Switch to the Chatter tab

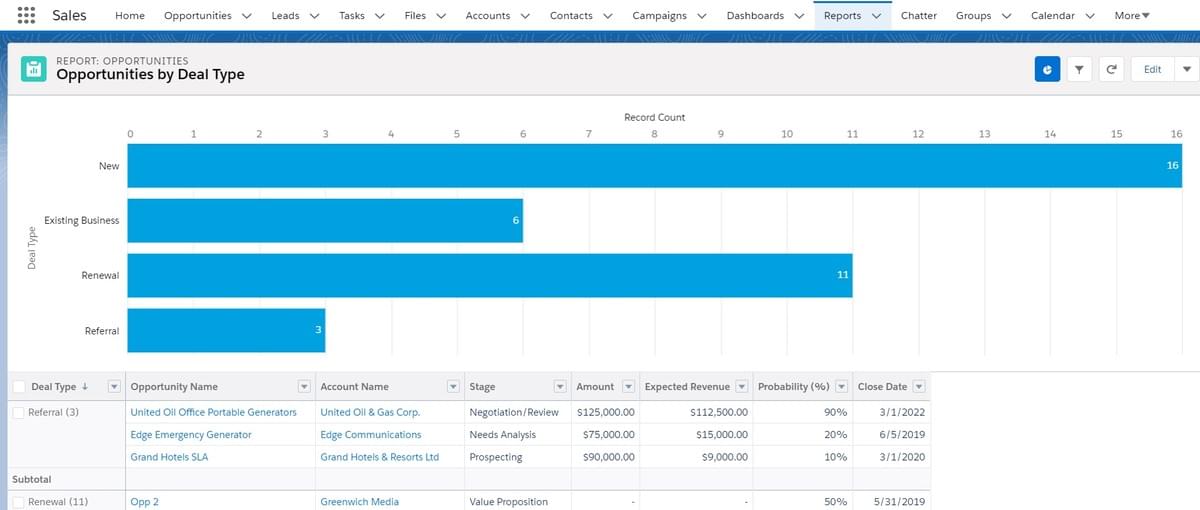point(918,16)
